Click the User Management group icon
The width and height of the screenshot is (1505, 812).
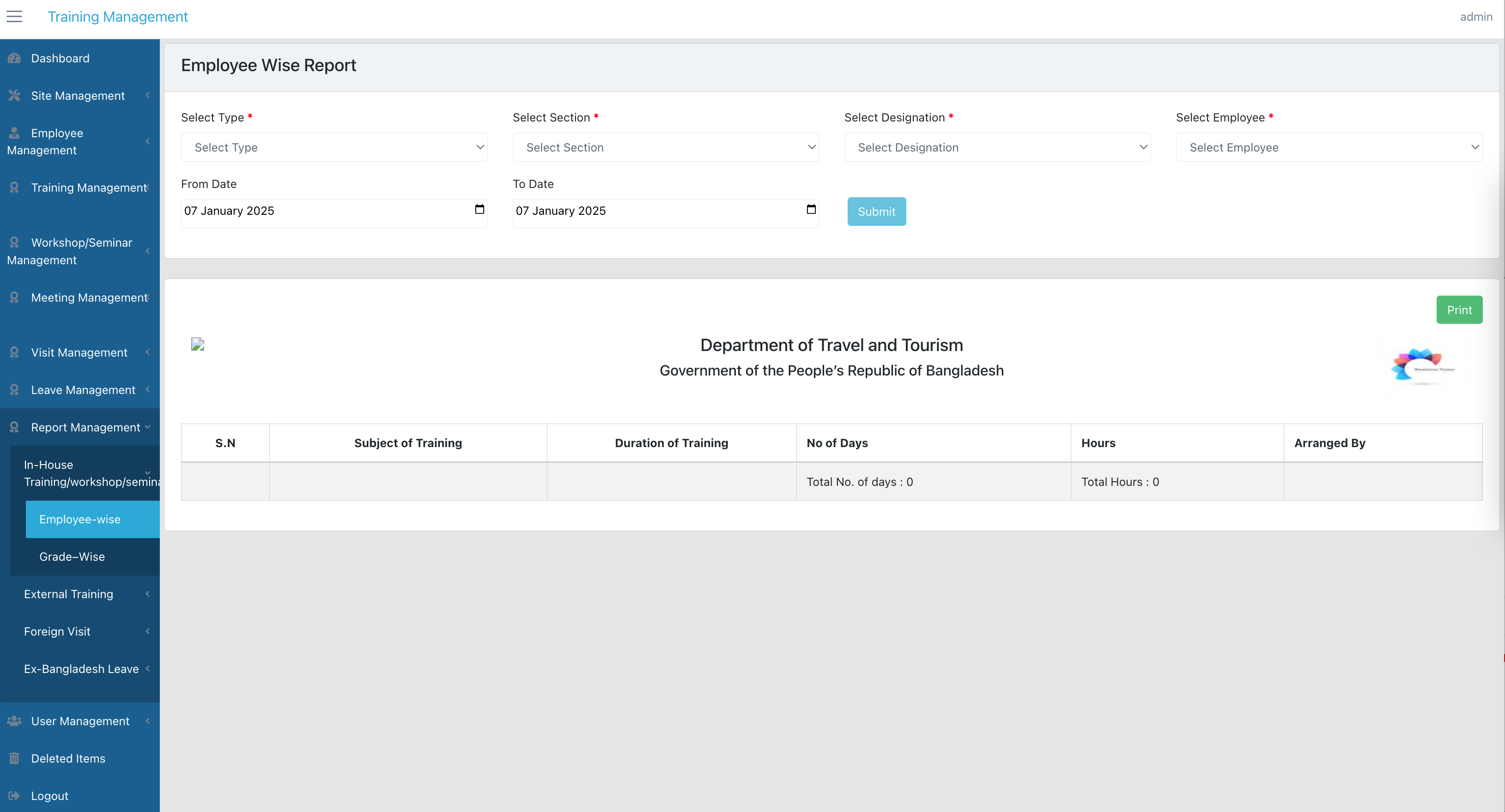tap(14, 721)
